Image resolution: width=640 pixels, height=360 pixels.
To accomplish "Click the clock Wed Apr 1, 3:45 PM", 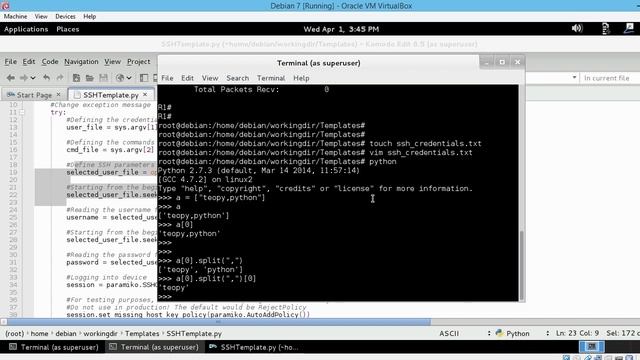I will [x=341, y=29].
